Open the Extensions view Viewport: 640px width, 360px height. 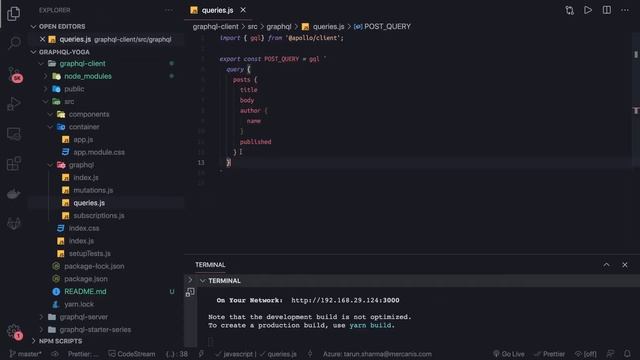(x=14, y=164)
